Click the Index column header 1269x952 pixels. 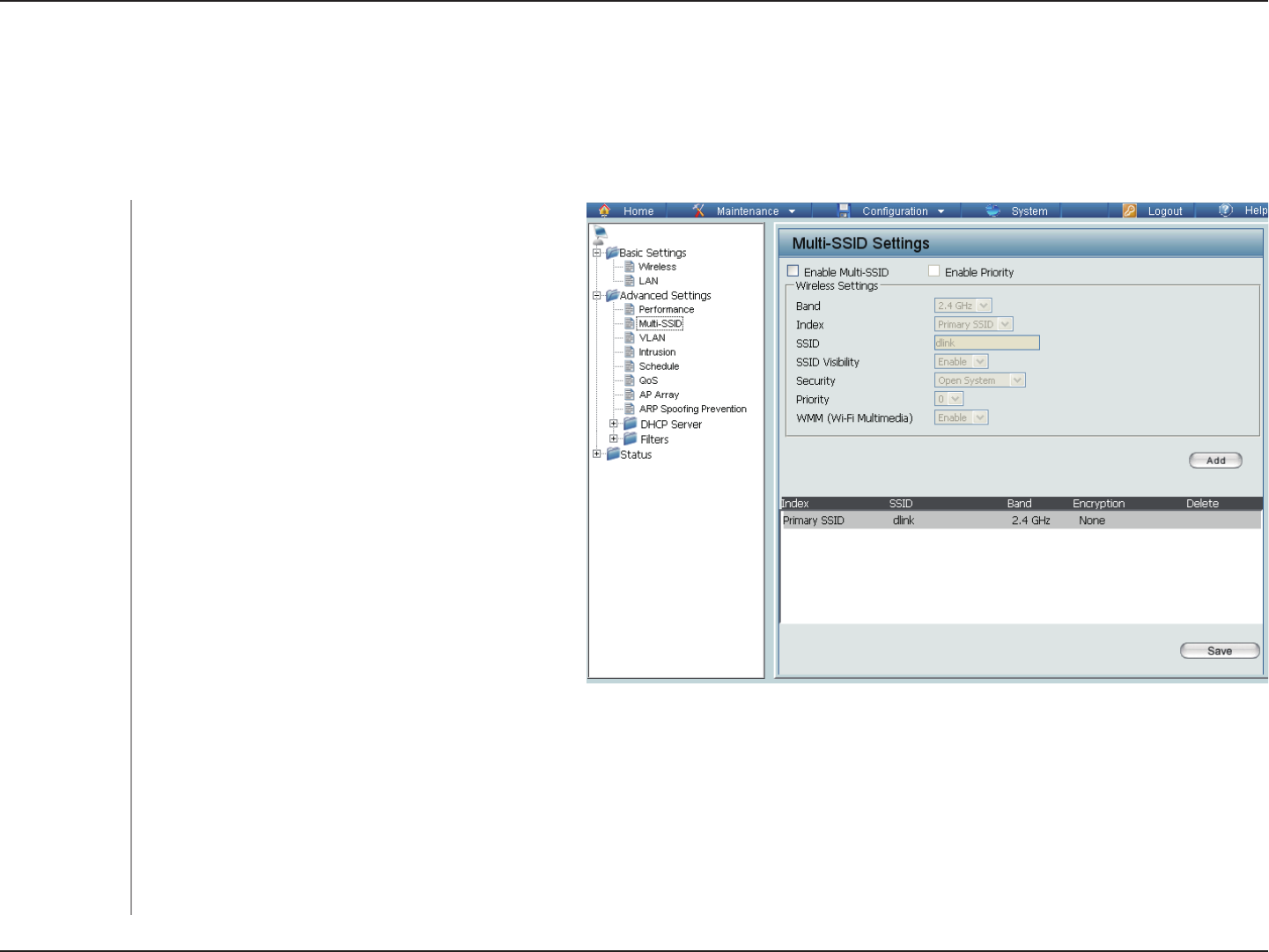pos(795,504)
